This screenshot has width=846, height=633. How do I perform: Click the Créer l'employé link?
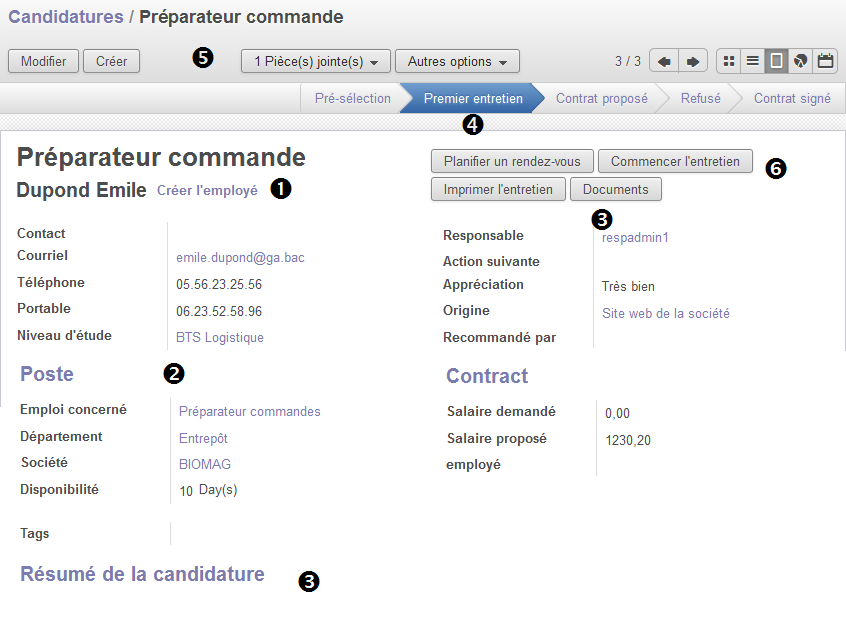pos(207,190)
